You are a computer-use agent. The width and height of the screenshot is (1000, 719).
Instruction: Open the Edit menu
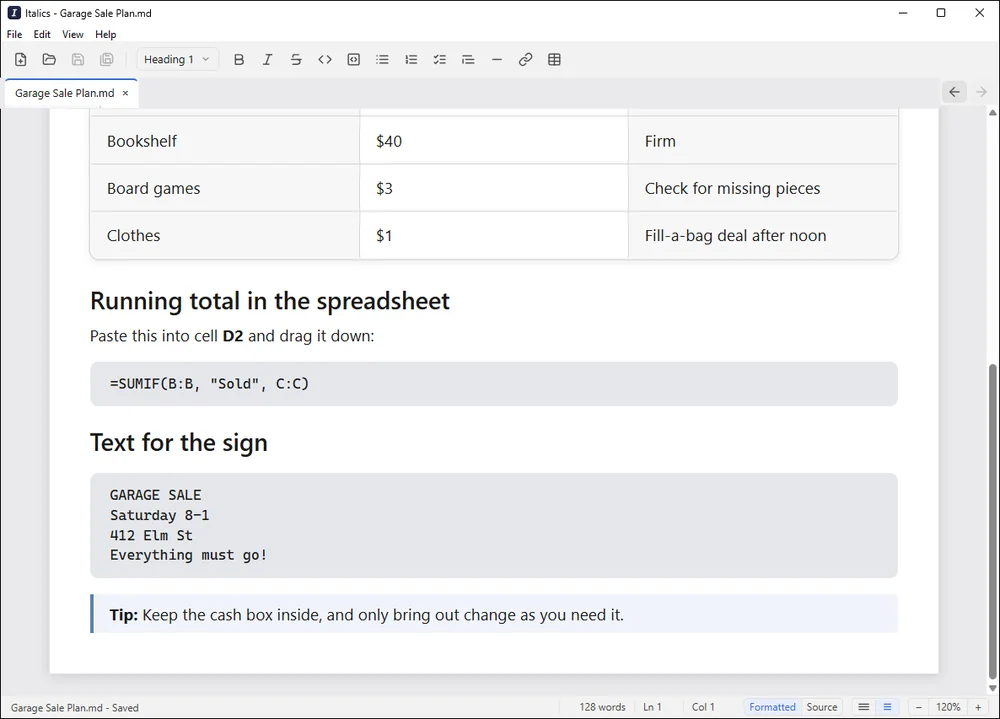tap(42, 34)
